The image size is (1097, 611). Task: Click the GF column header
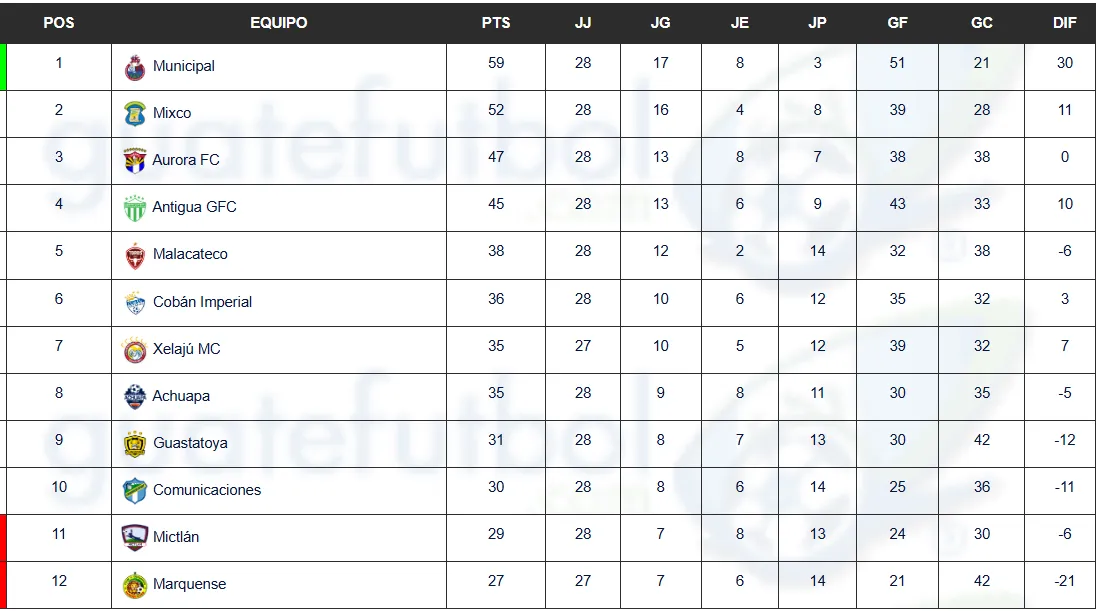897,23
